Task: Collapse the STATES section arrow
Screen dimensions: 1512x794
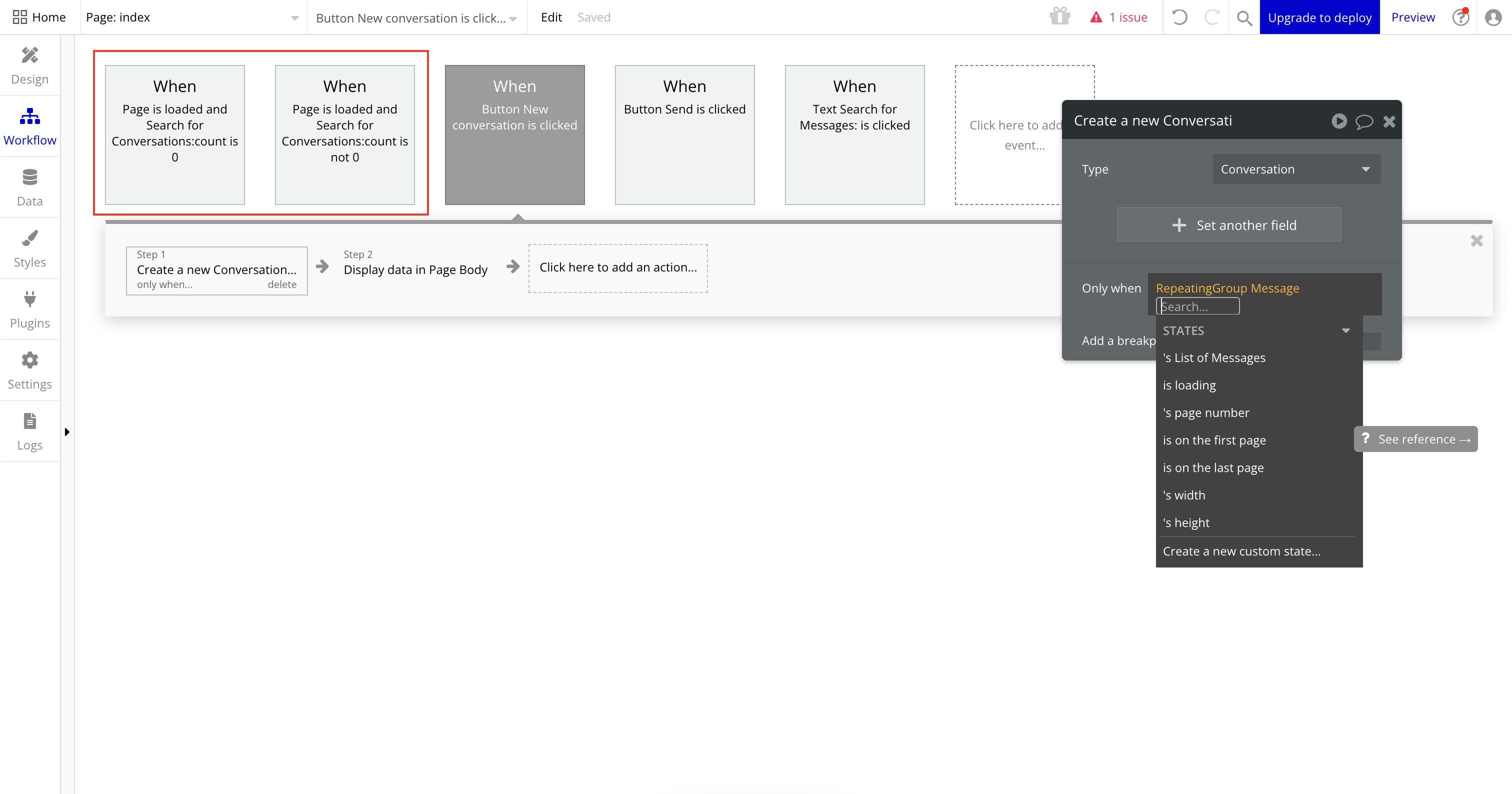Action: (1345, 330)
